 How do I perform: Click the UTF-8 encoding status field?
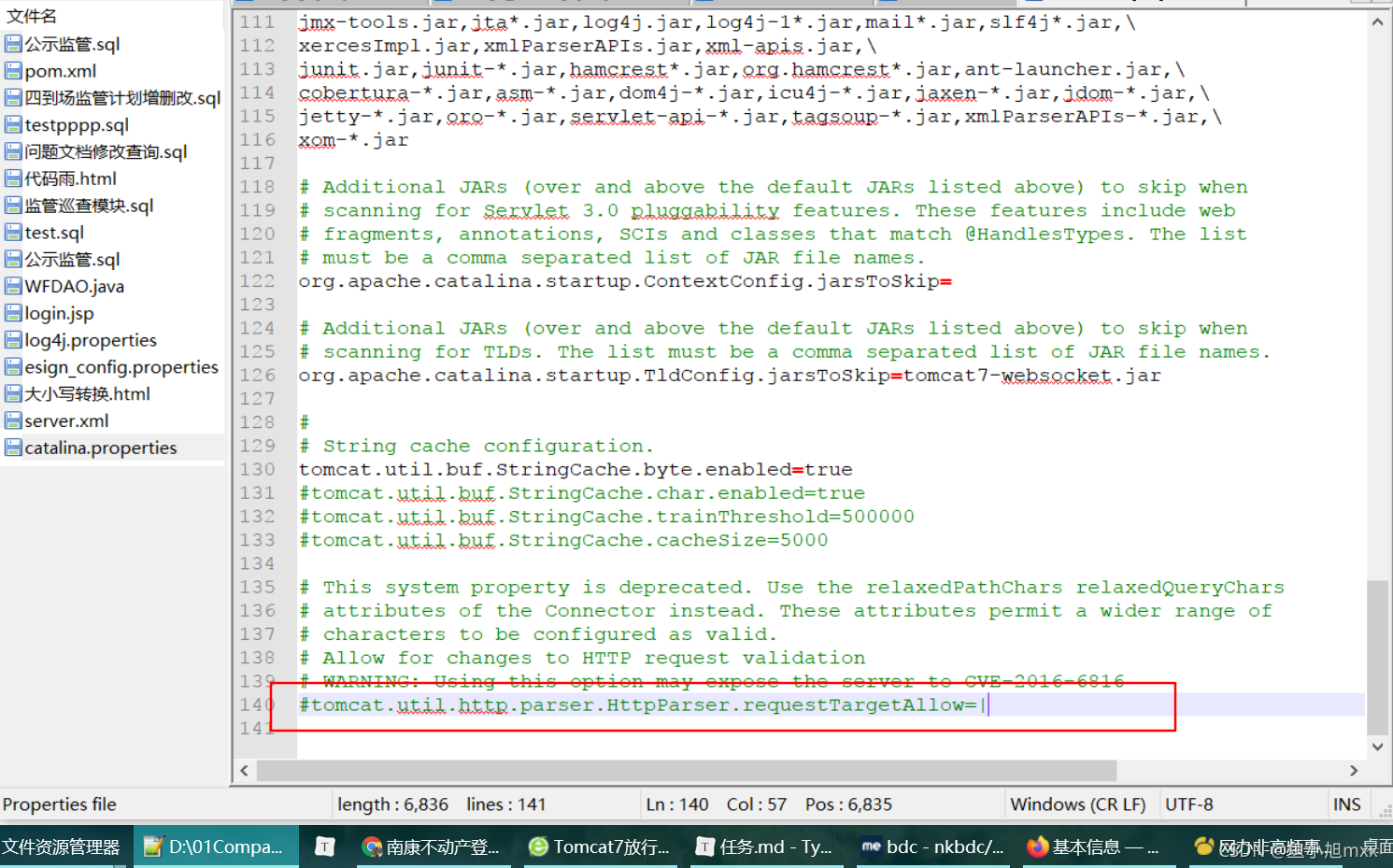1189,804
